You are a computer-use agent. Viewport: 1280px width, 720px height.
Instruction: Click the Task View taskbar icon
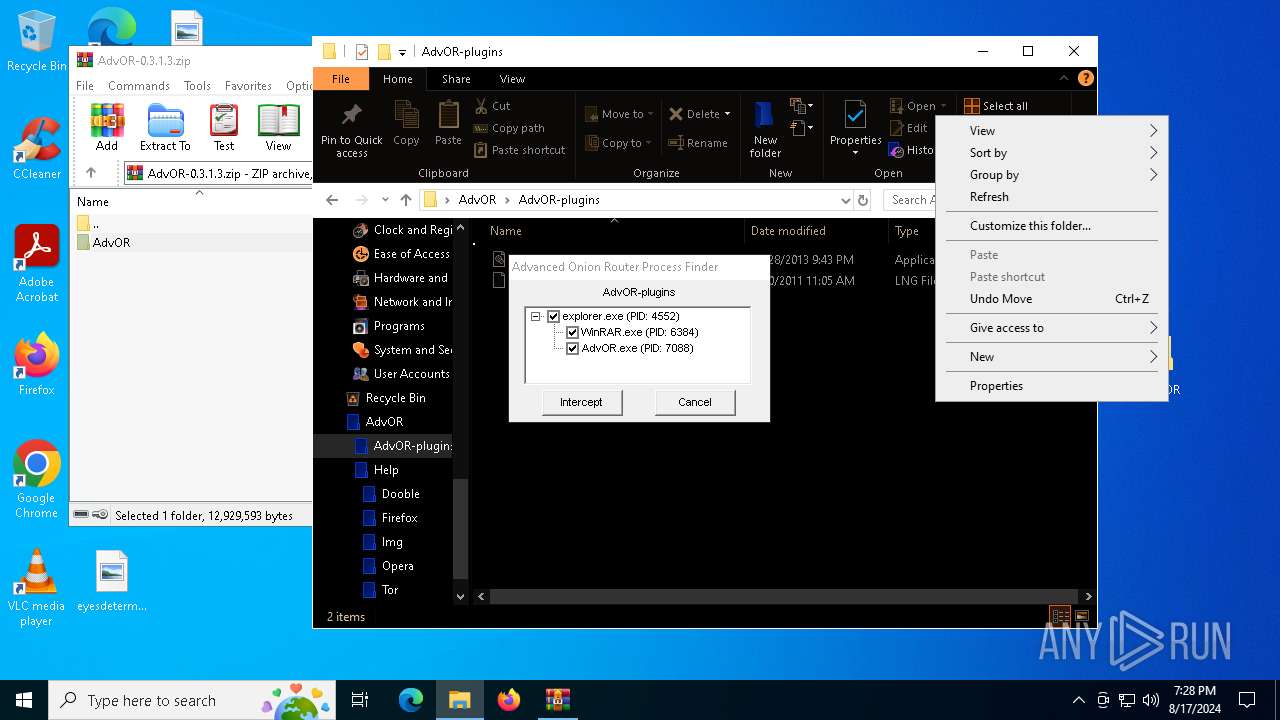point(360,700)
